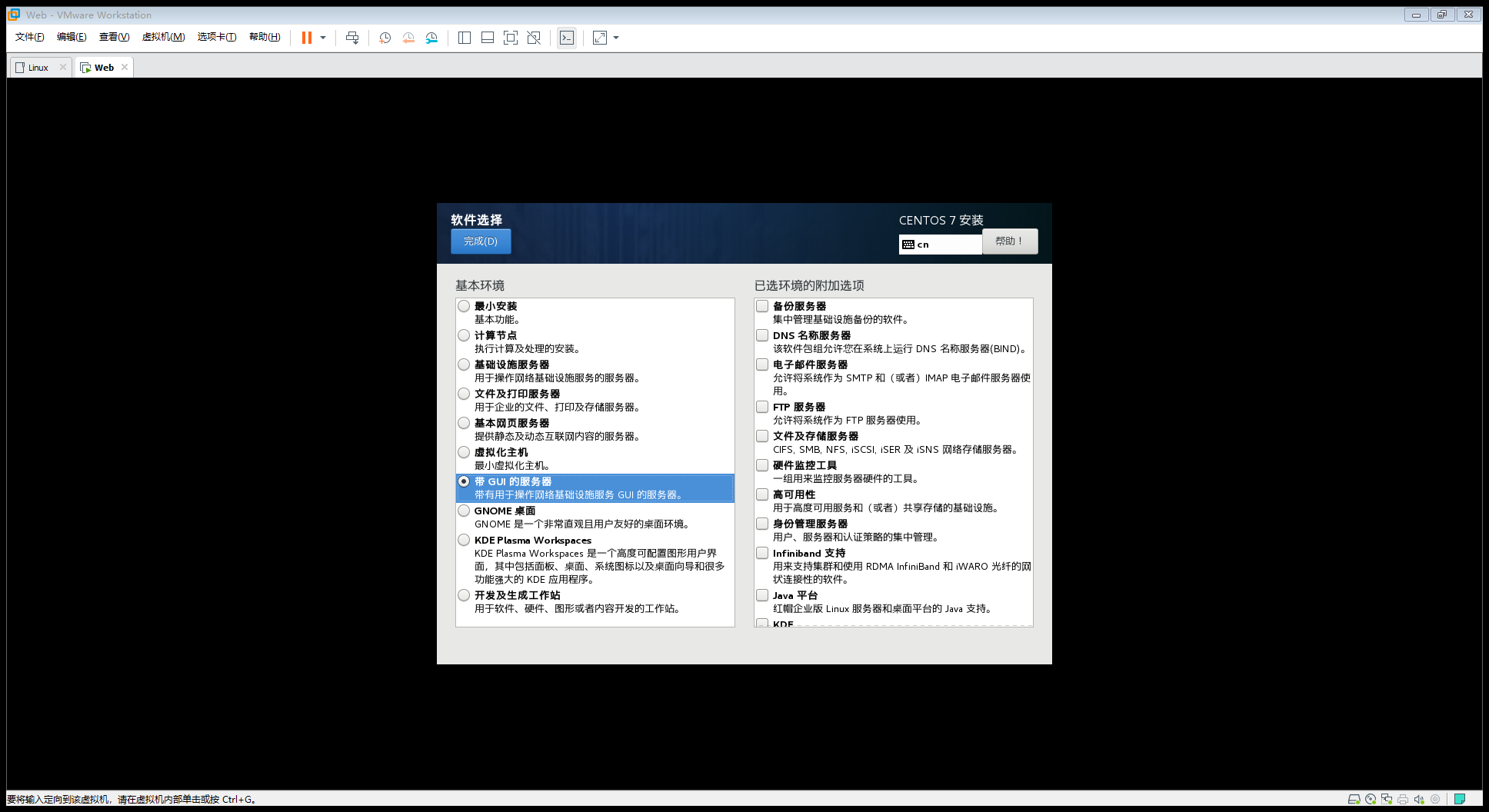Take a snapshot of this virtual machine
Image resolution: width=1489 pixels, height=812 pixels.
click(x=385, y=38)
